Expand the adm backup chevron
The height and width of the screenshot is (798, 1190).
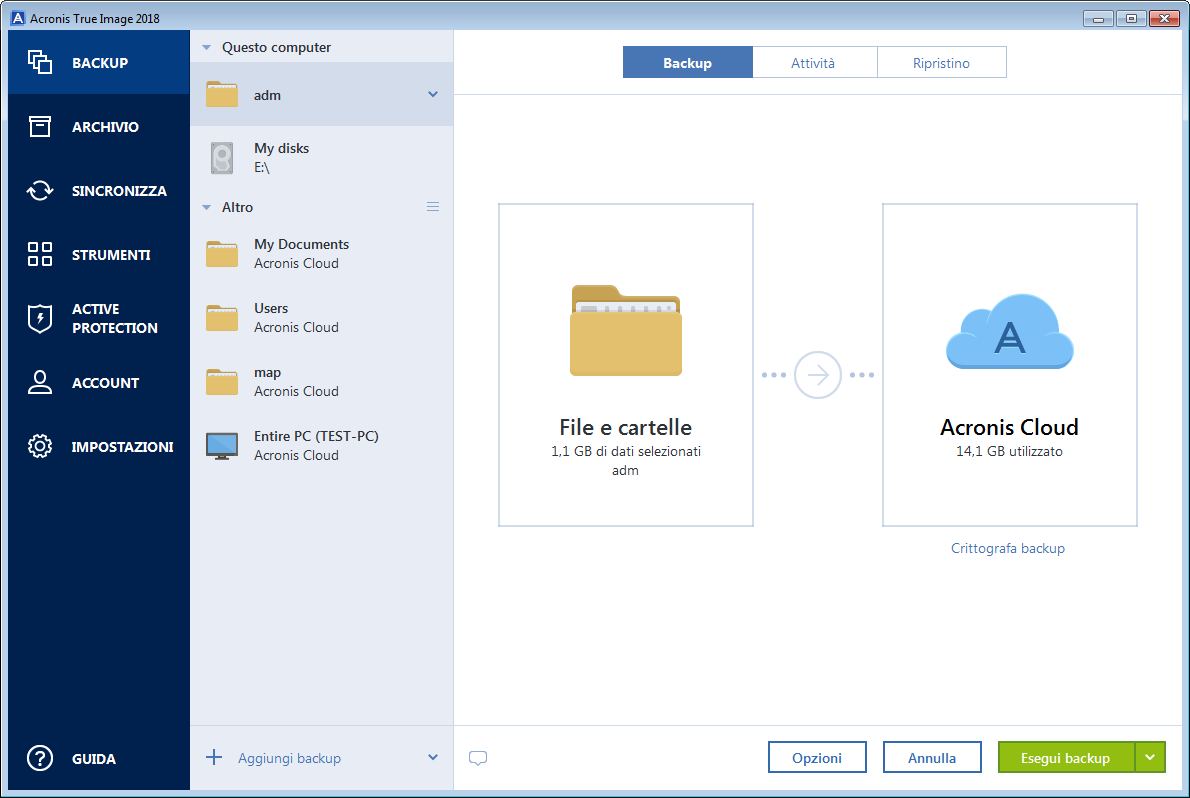[x=433, y=94]
